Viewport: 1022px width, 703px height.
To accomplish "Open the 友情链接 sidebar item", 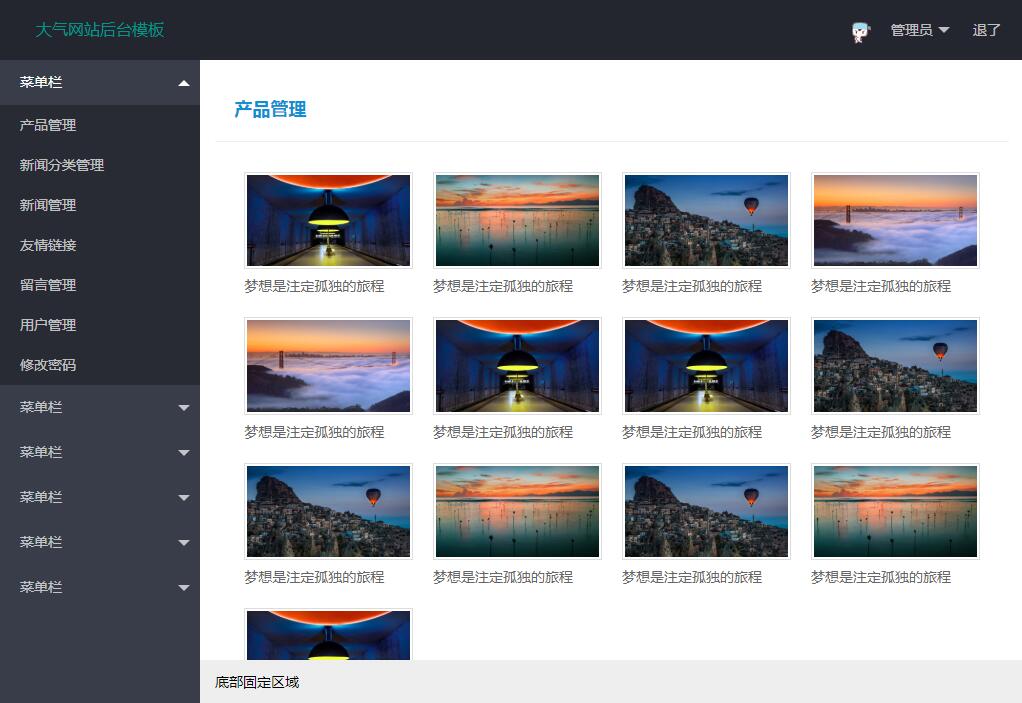I will pyautogui.click(x=48, y=245).
